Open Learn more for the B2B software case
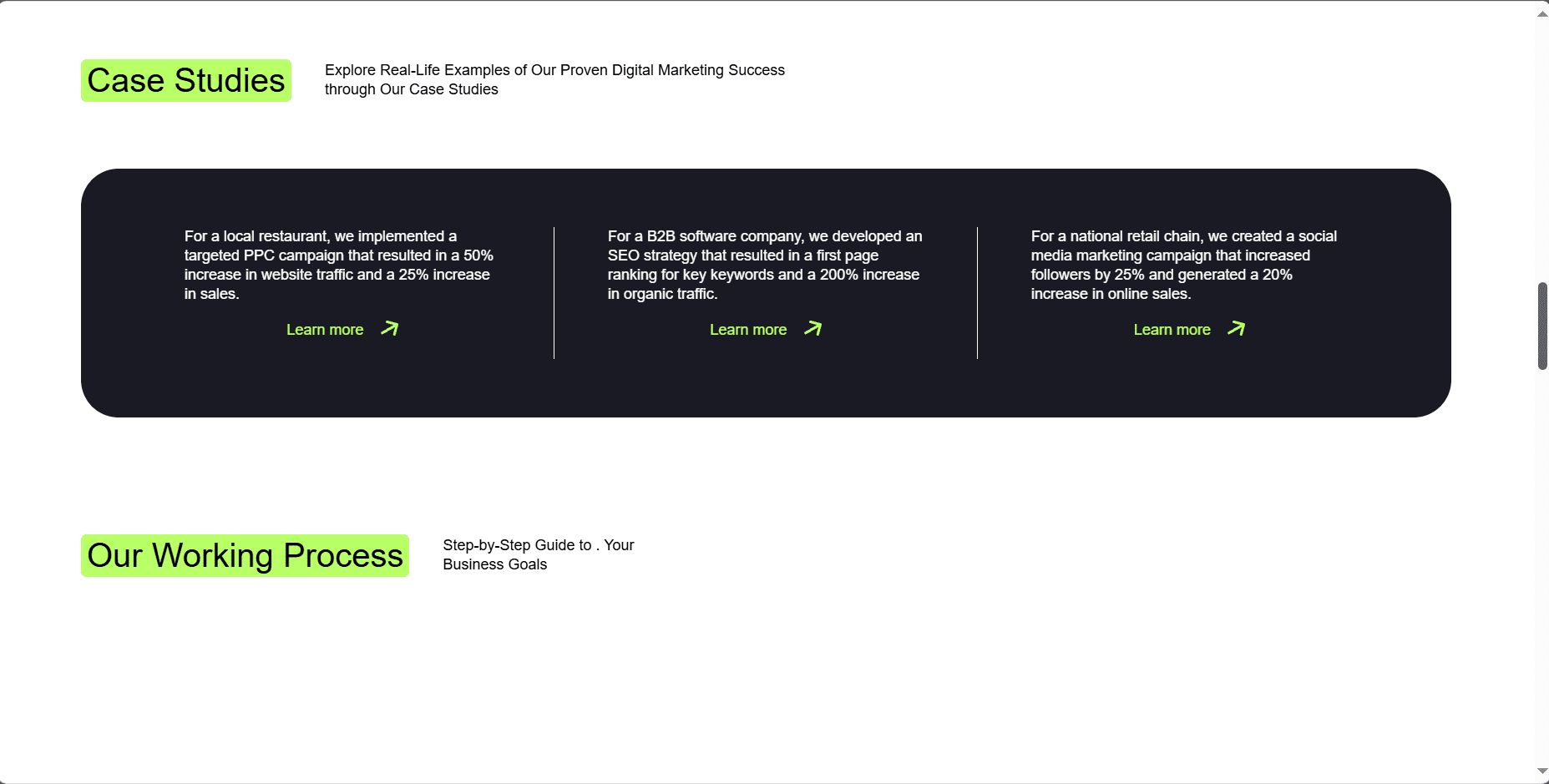1549x784 pixels. tap(748, 330)
